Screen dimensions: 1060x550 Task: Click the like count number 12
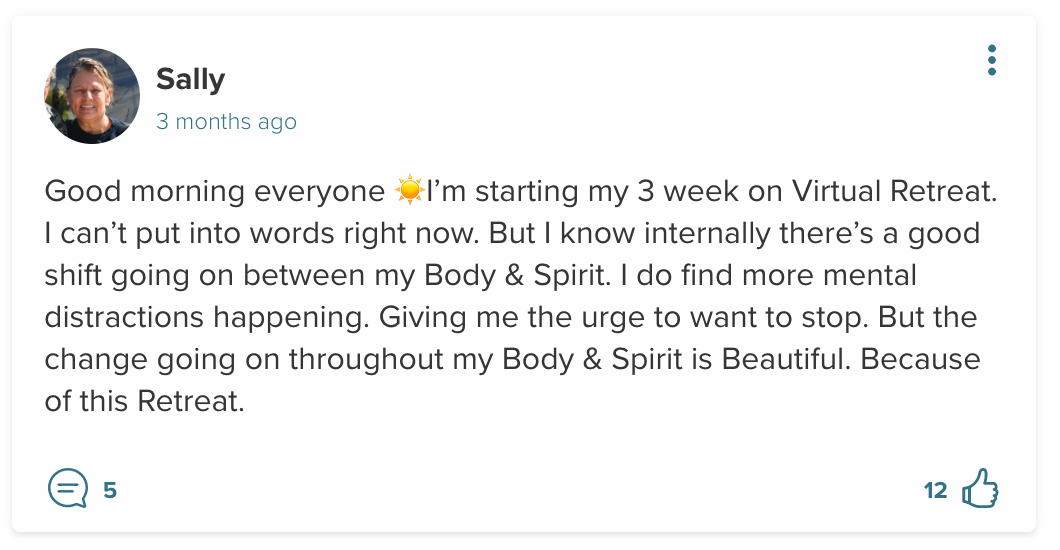[935, 490]
